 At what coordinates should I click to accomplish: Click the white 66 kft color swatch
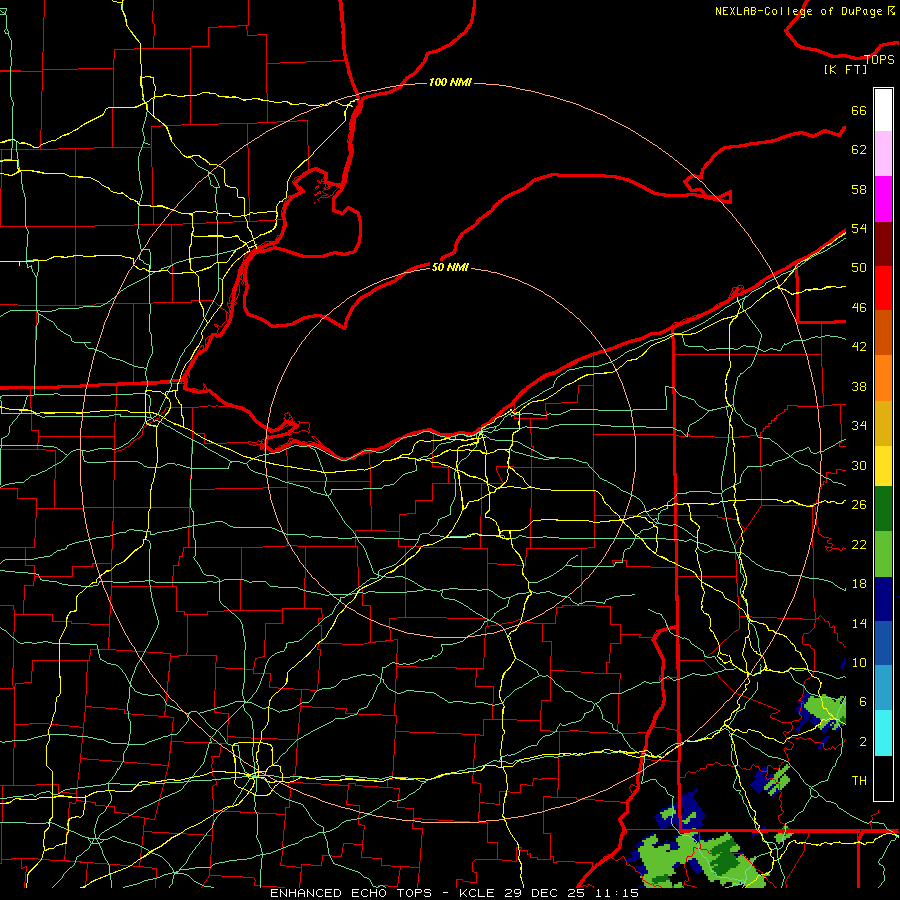883,110
